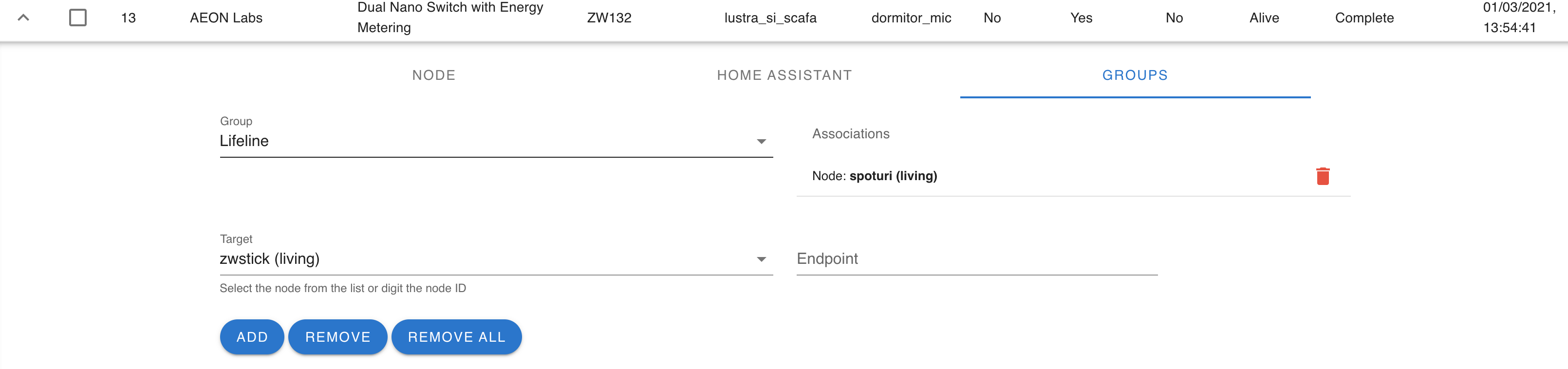Click the lustra_si_scafa node name cell
Image resolution: width=1568 pixels, height=369 pixels.
(x=770, y=18)
